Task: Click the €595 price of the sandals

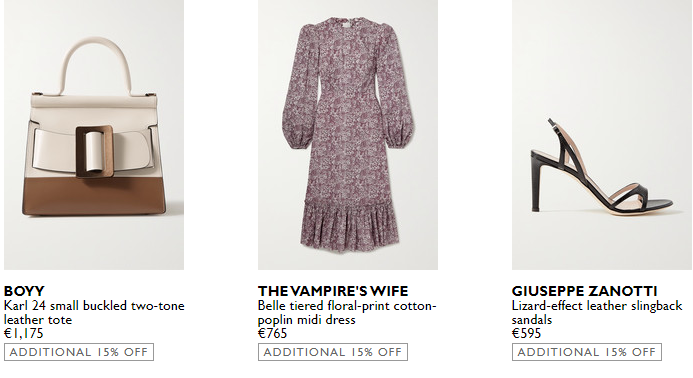Action: (x=526, y=333)
